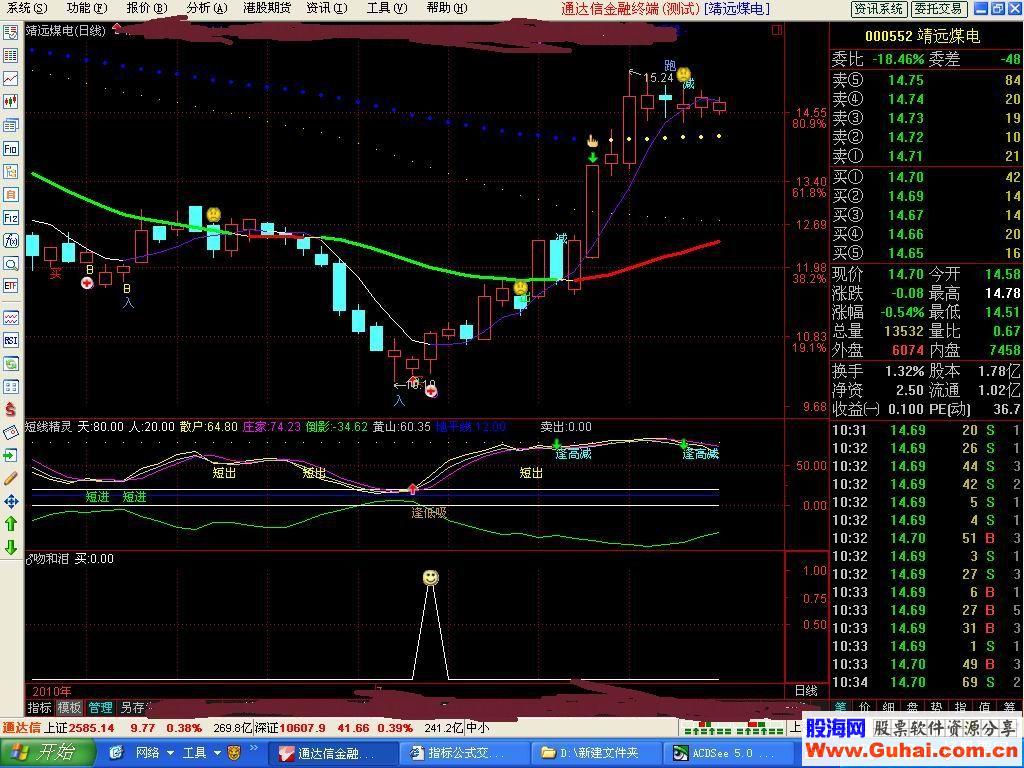This screenshot has width=1024, height=768.
Task: Click the wavy indicator lines icon above RSI
Action: [x=10, y=318]
